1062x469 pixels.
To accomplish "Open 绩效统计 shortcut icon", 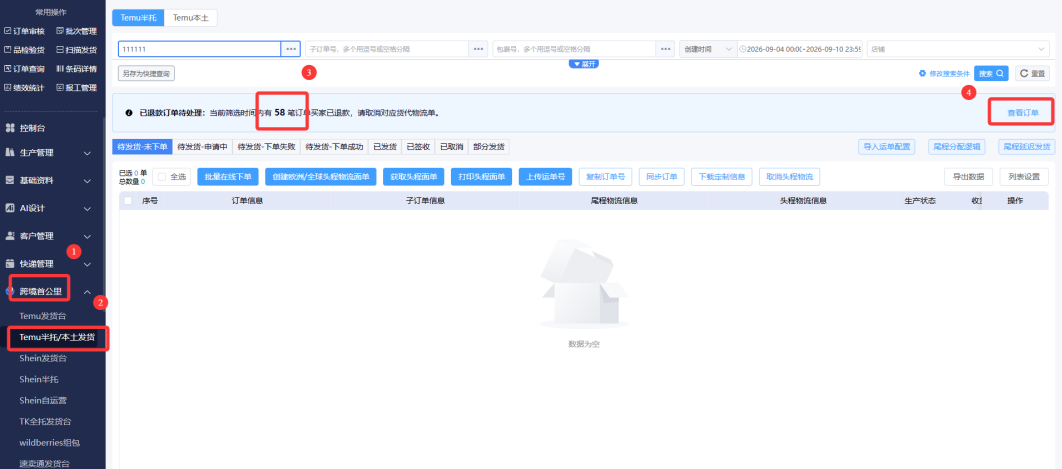I will 7,87.
